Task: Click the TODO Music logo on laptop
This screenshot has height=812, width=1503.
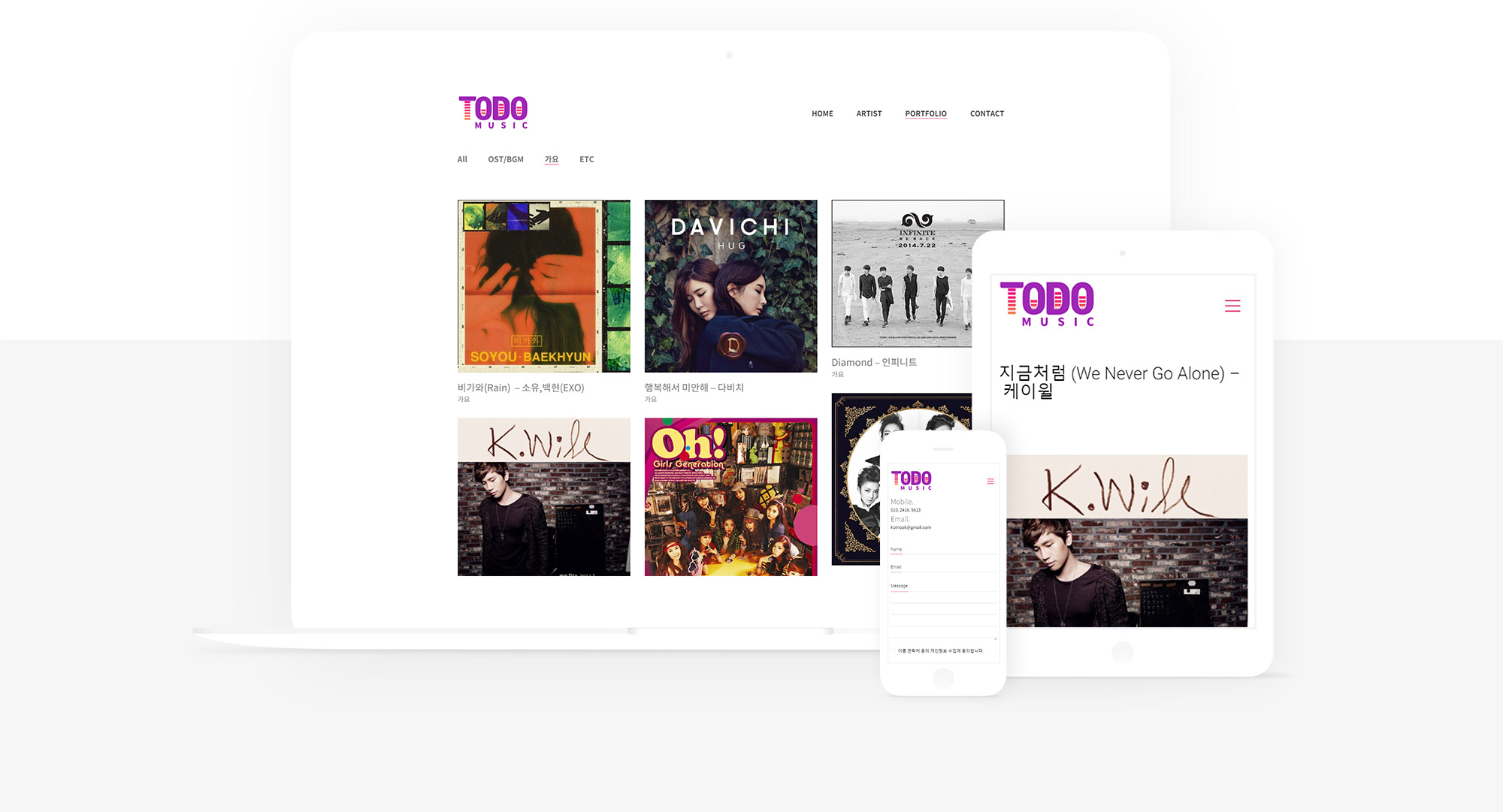Action: click(493, 112)
